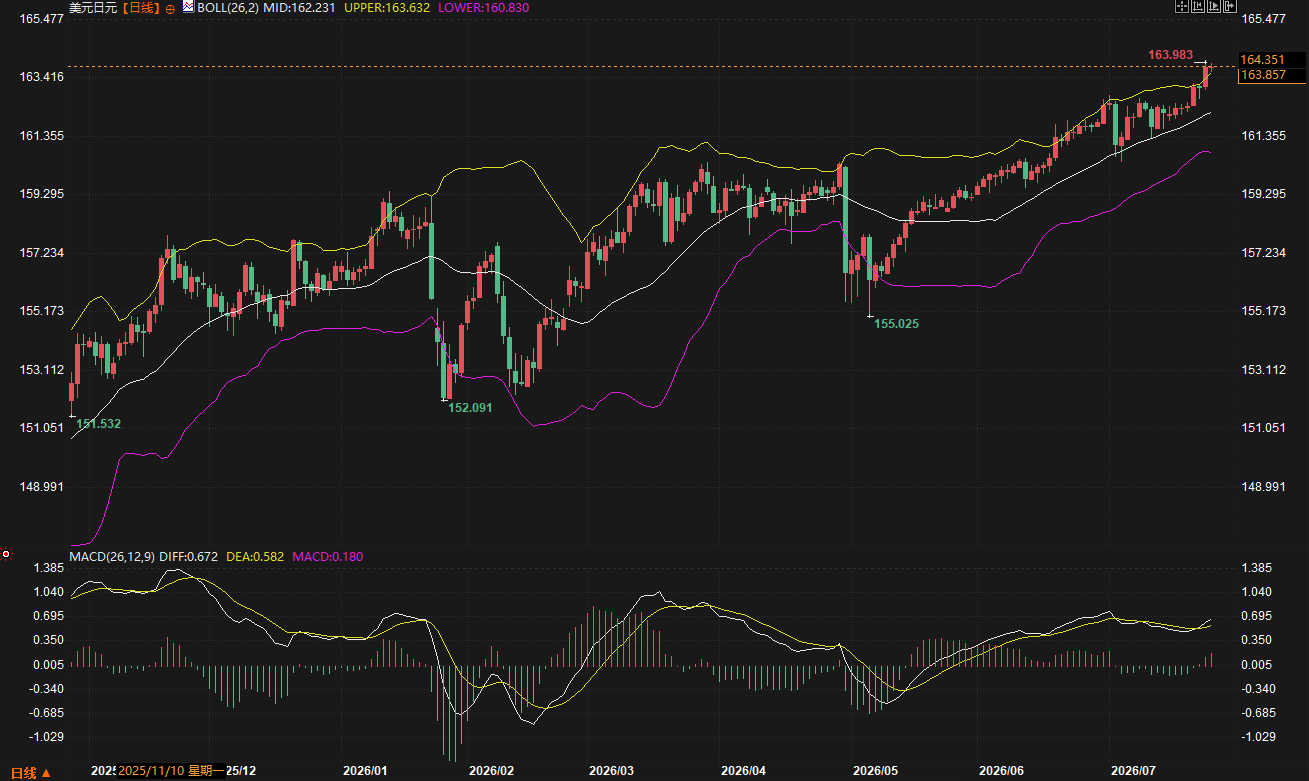Click the jump-to-chart-start toolbar icon
This screenshot has width=1309, height=781.
tap(1198, 6)
